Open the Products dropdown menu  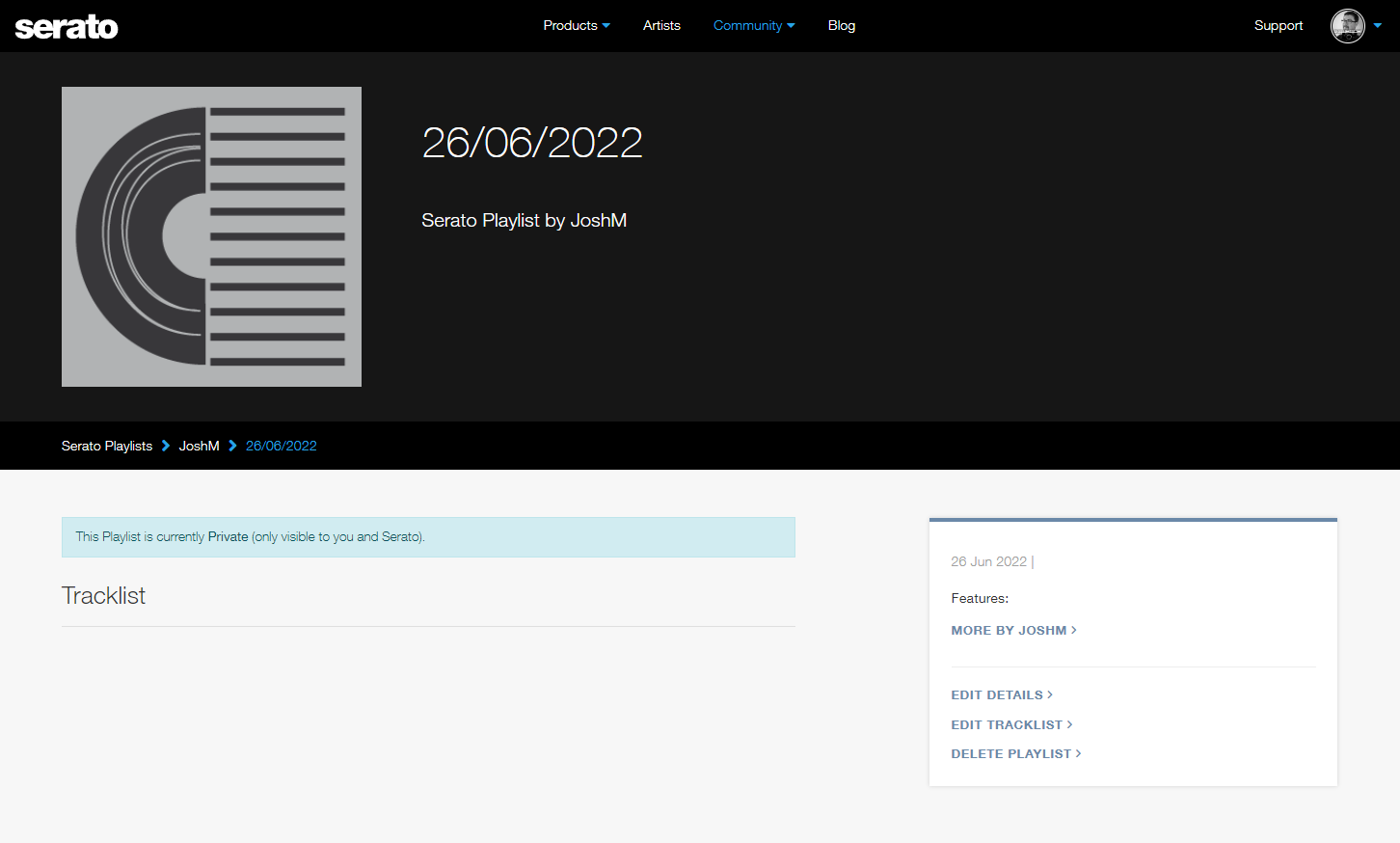pos(577,26)
